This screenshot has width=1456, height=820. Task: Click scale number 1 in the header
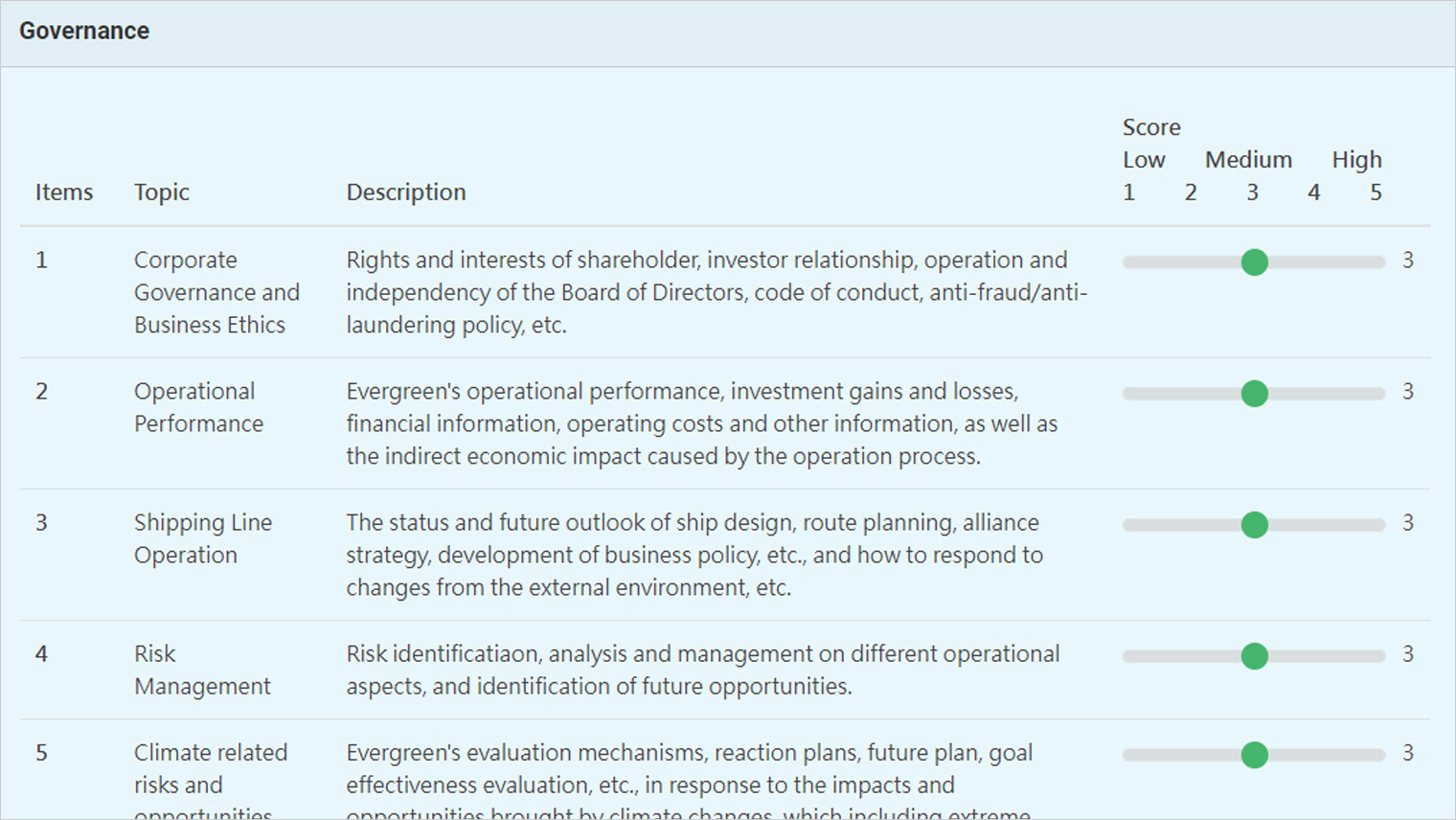[x=1128, y=193]
